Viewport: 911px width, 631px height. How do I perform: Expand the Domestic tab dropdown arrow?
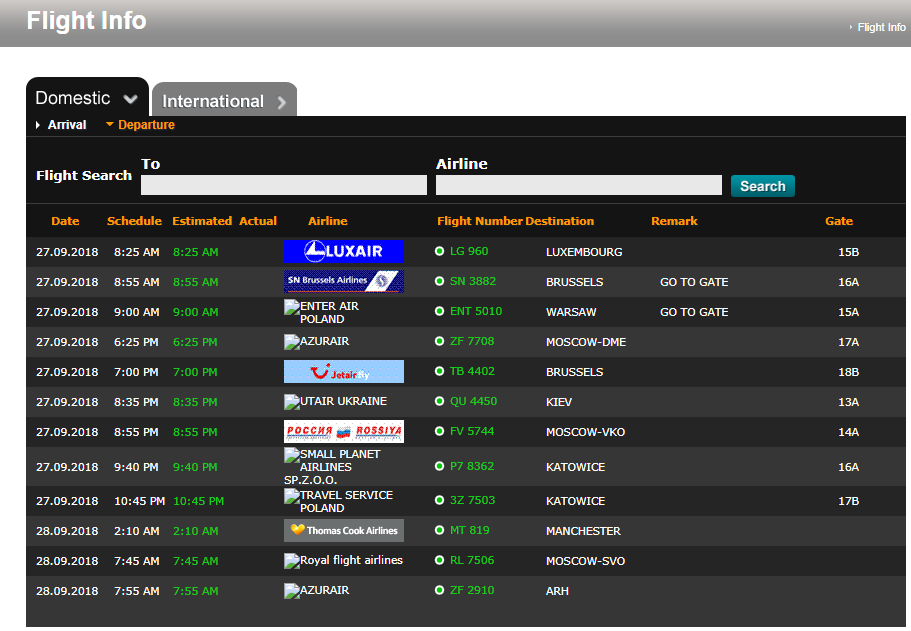click(x=130, y=99)
